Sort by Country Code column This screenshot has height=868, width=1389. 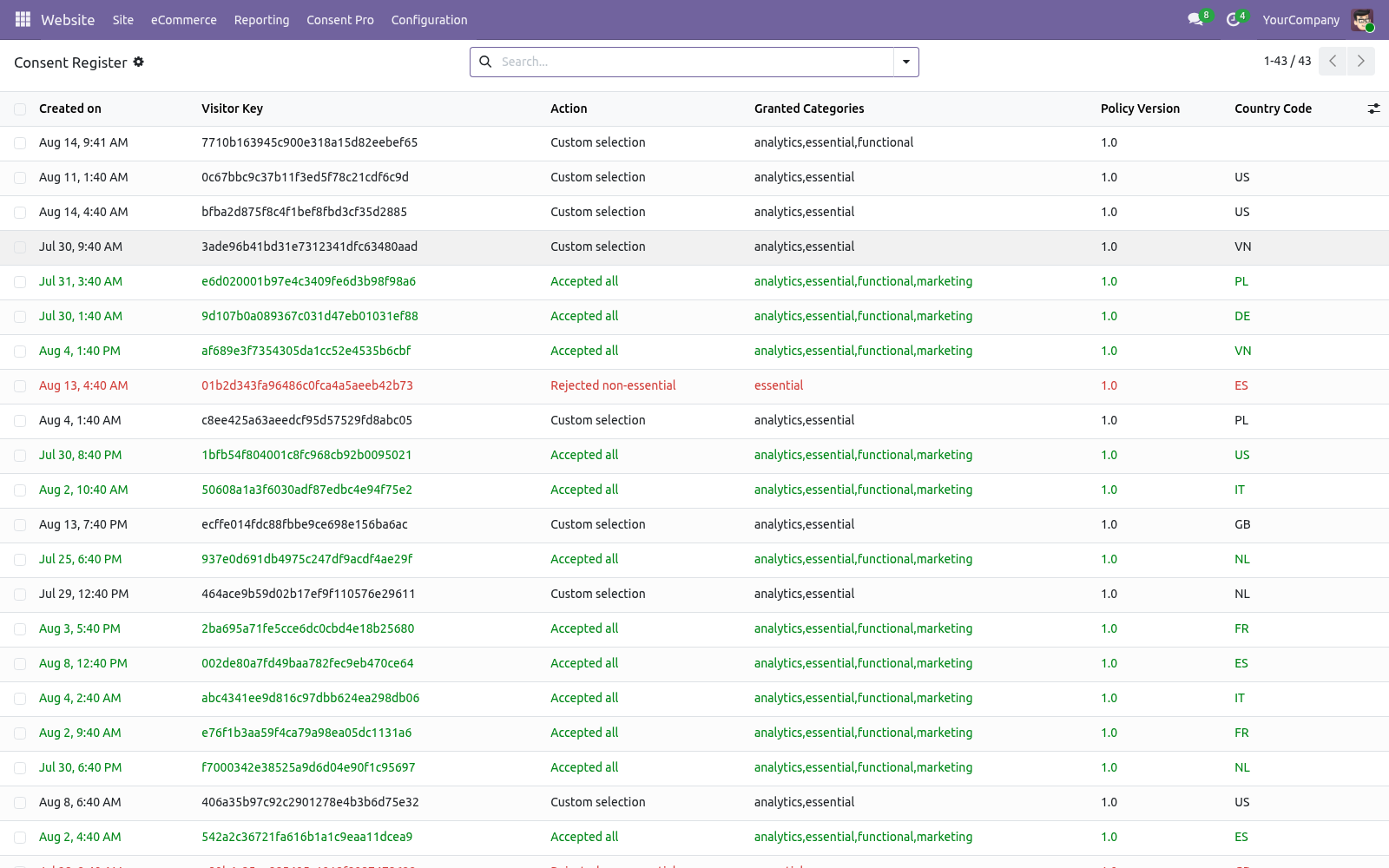tap(1273, 108)
